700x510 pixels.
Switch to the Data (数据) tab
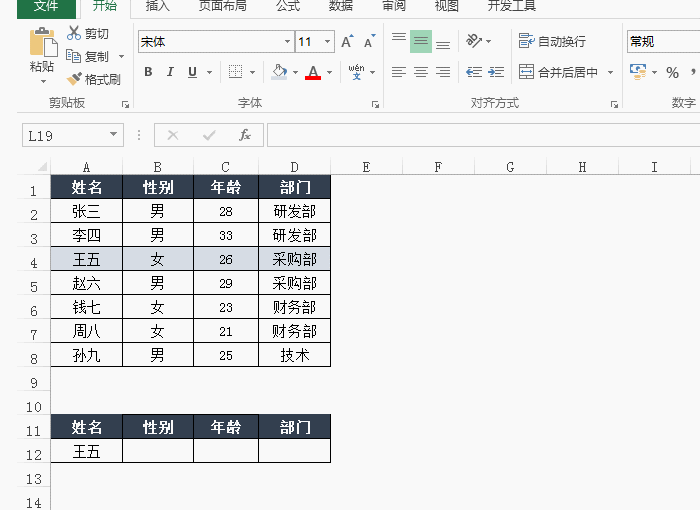point(341,6)
